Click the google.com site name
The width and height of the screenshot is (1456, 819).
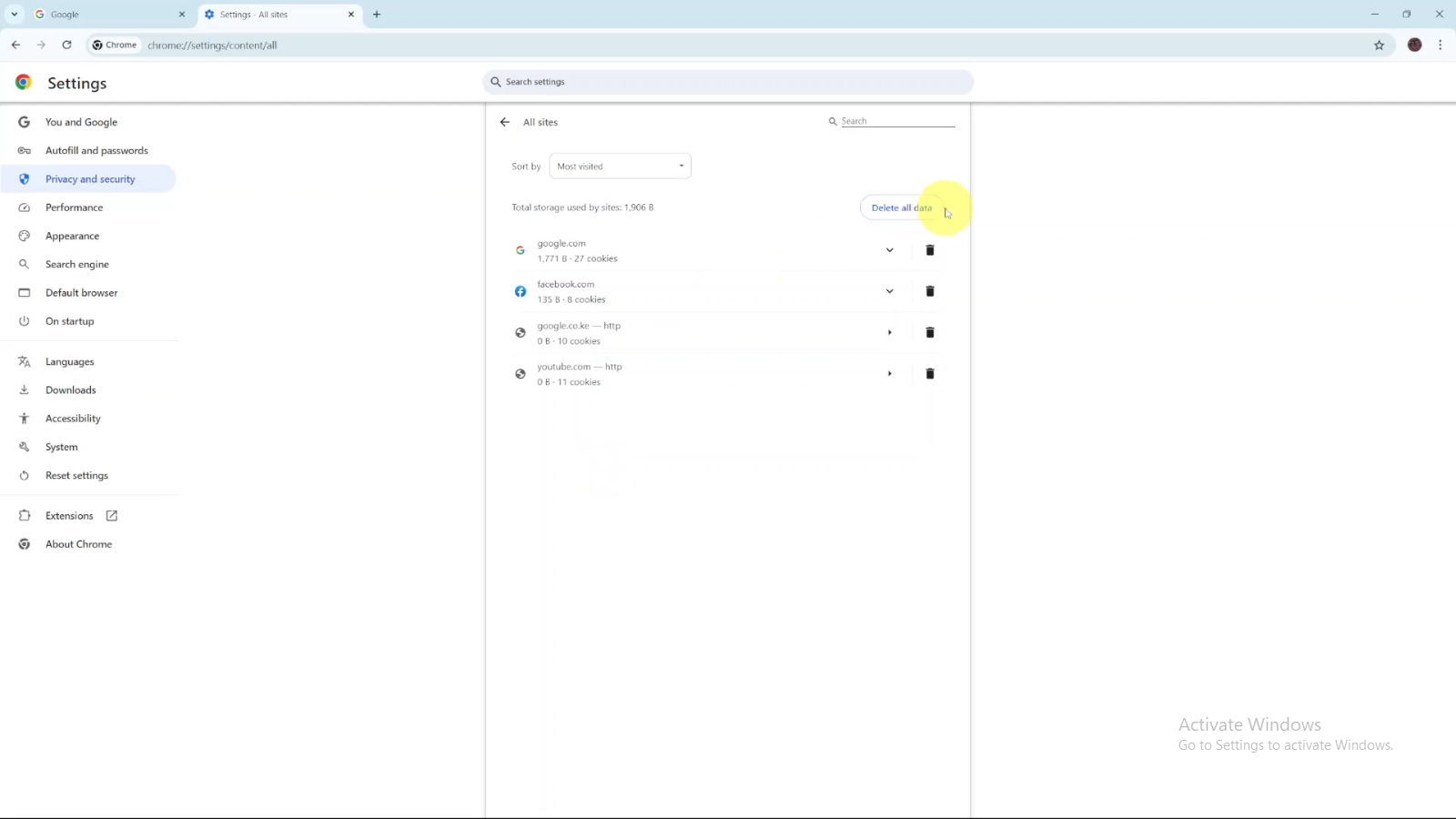pyautogui.click(x=561, y=243)
